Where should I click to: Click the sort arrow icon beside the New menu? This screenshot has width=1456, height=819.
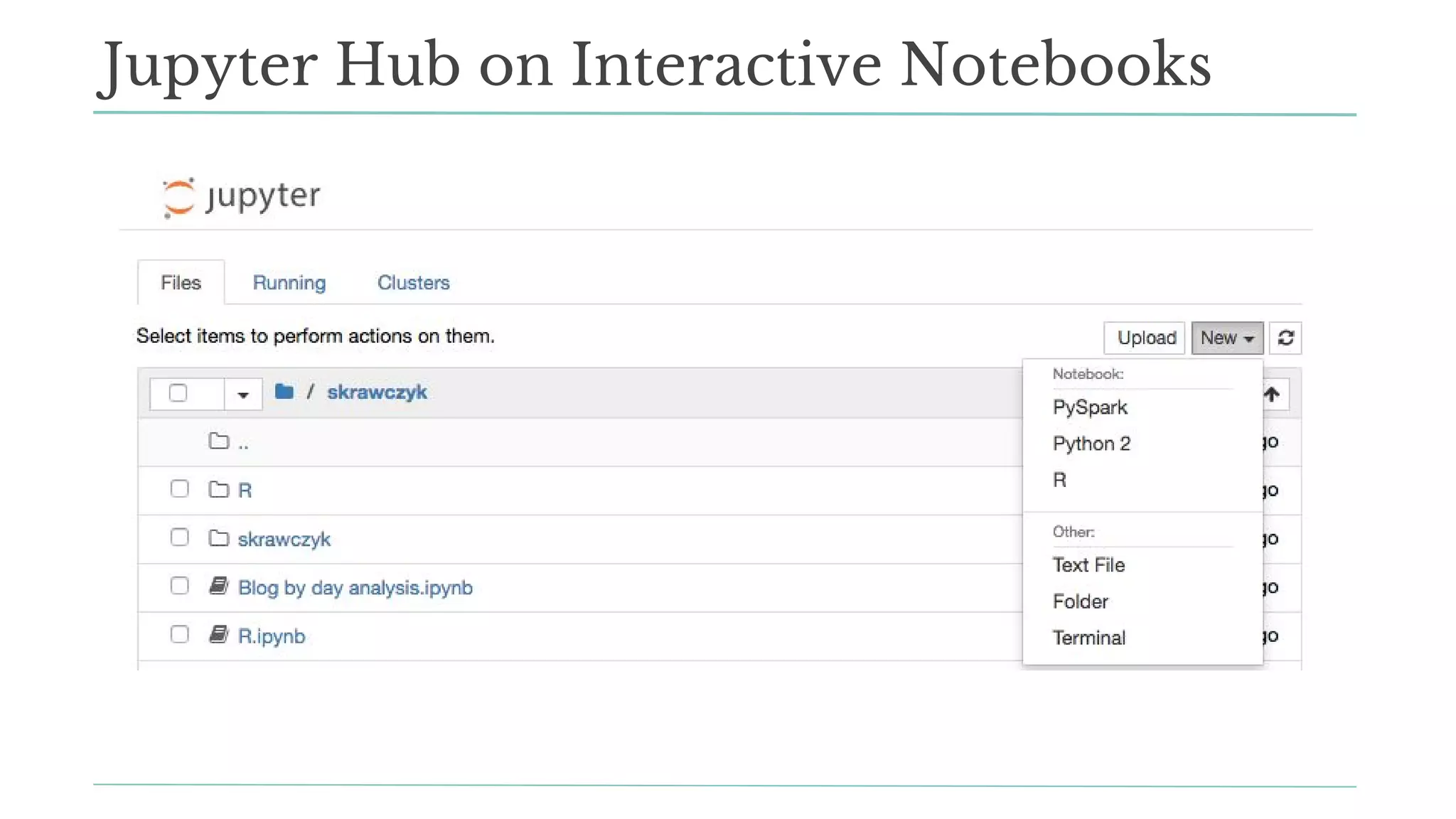[1273, 395]
